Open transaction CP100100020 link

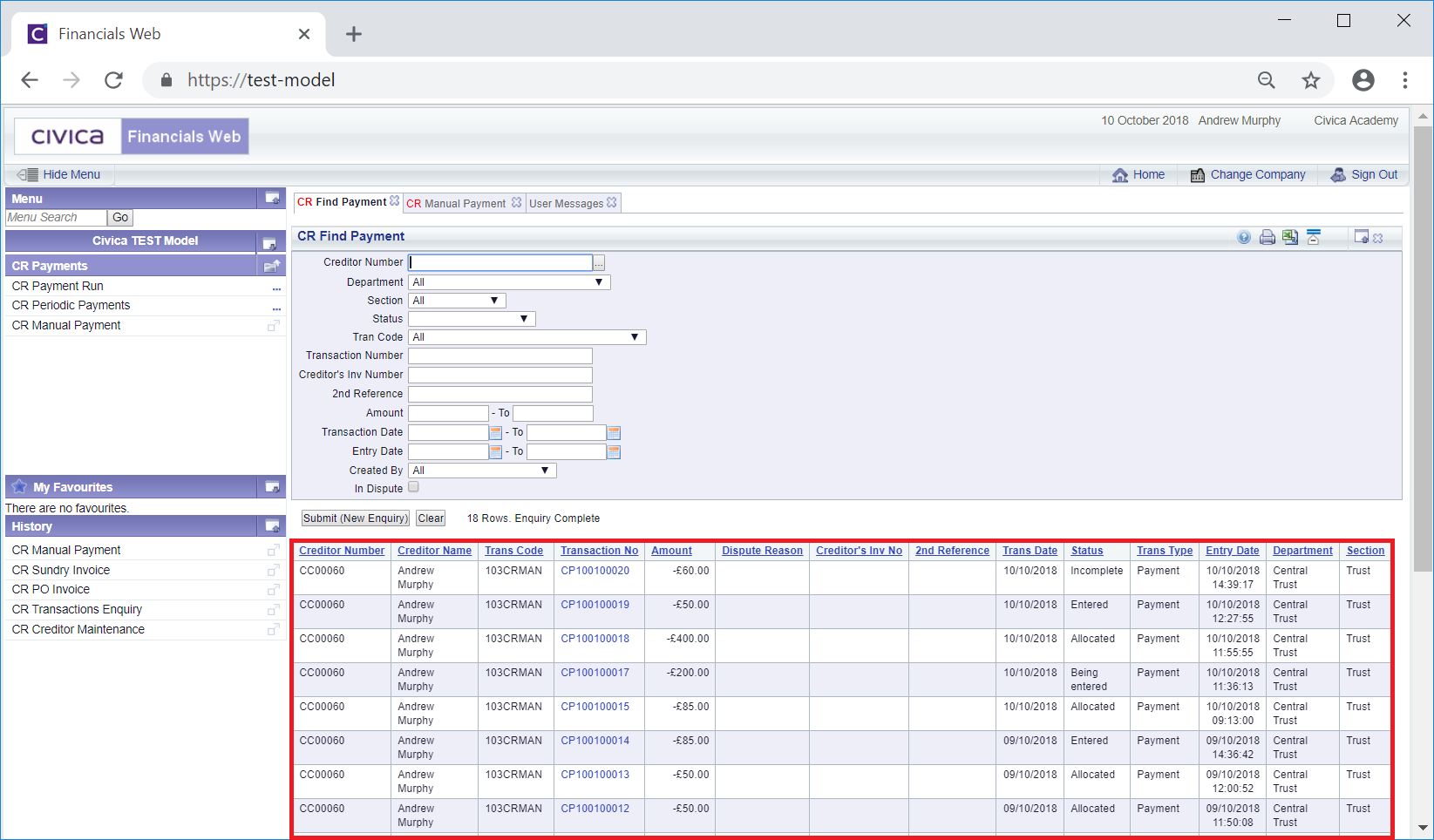click(595, 571)
